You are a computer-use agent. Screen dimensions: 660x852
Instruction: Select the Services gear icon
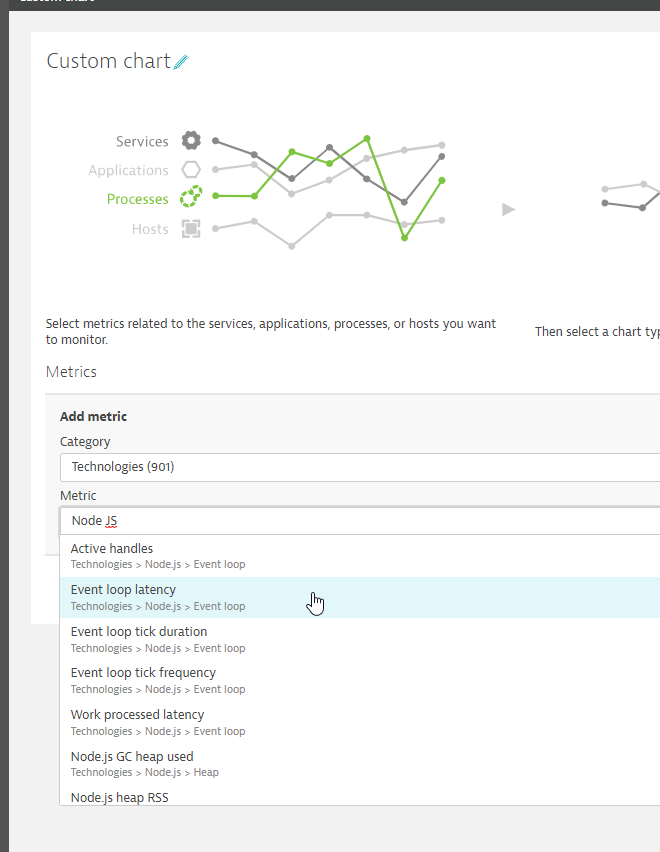[190, 141]
